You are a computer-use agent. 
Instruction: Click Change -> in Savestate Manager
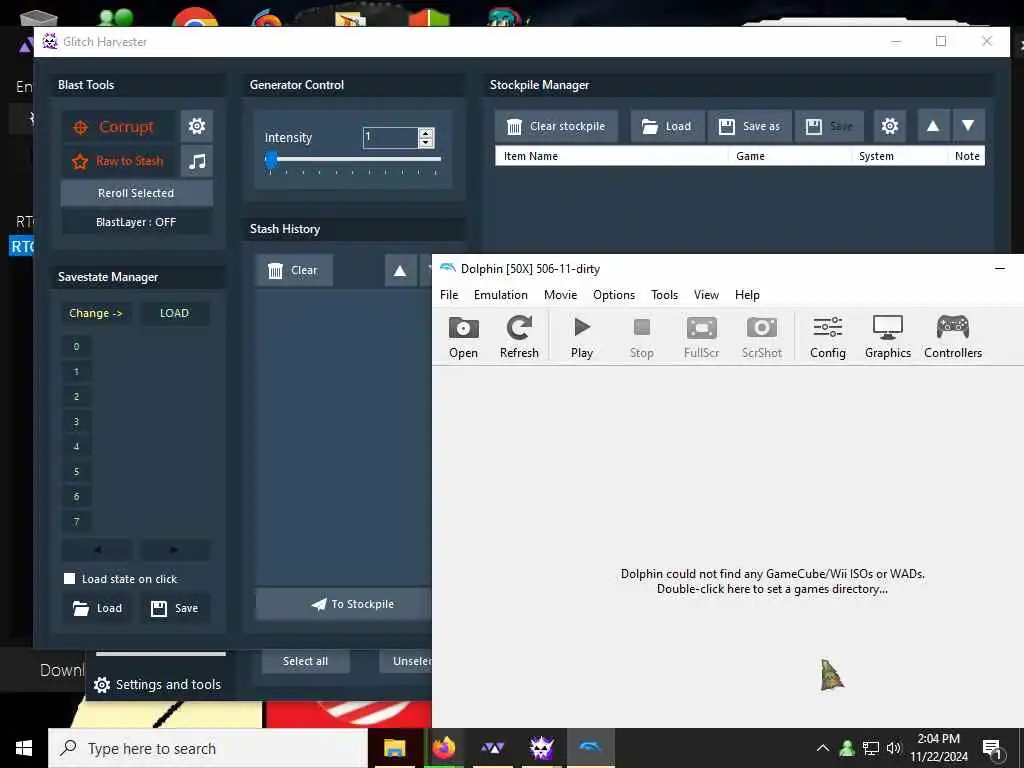point(96,313)
